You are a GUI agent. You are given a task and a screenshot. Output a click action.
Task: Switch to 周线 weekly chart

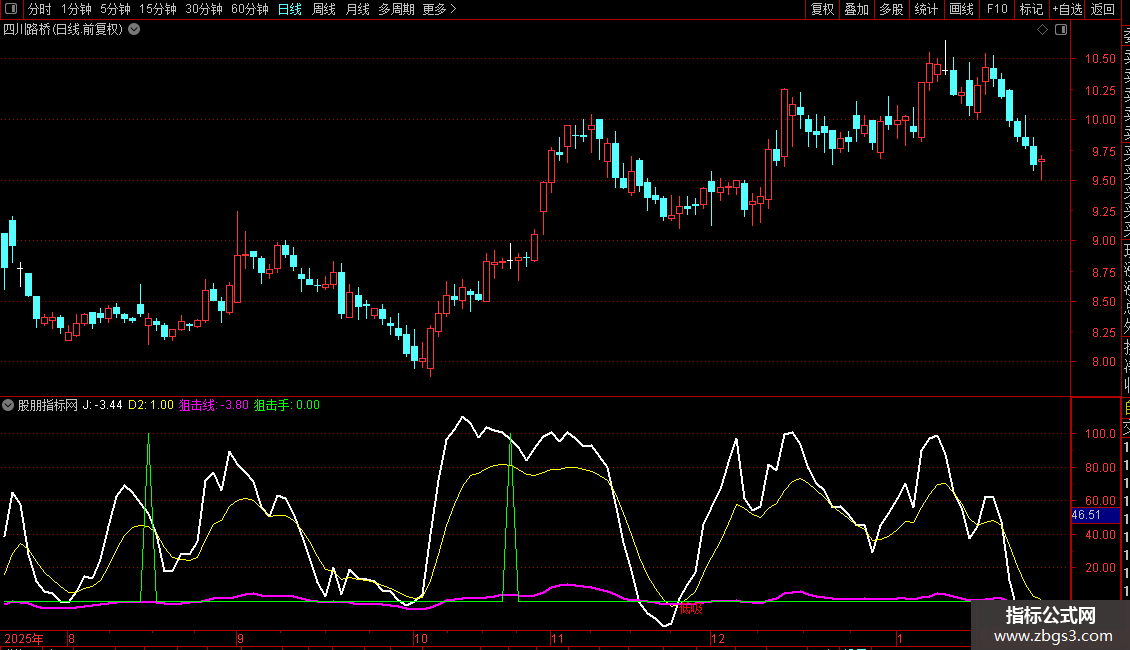[324, 9]
